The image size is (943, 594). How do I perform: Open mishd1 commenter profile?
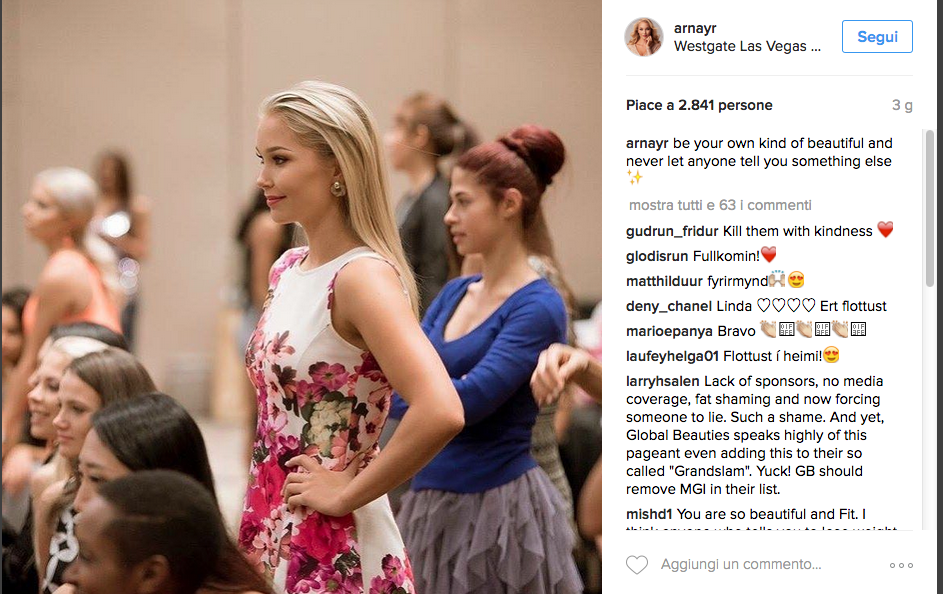648,515
